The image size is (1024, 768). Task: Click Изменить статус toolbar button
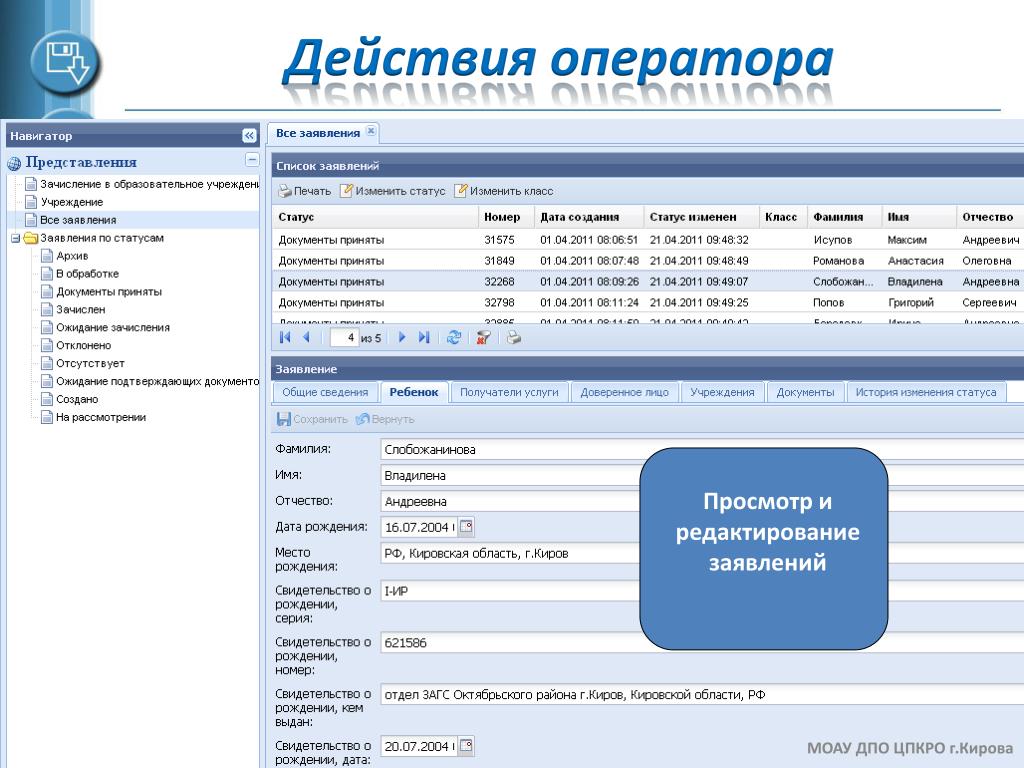click(x=392, y=191)
